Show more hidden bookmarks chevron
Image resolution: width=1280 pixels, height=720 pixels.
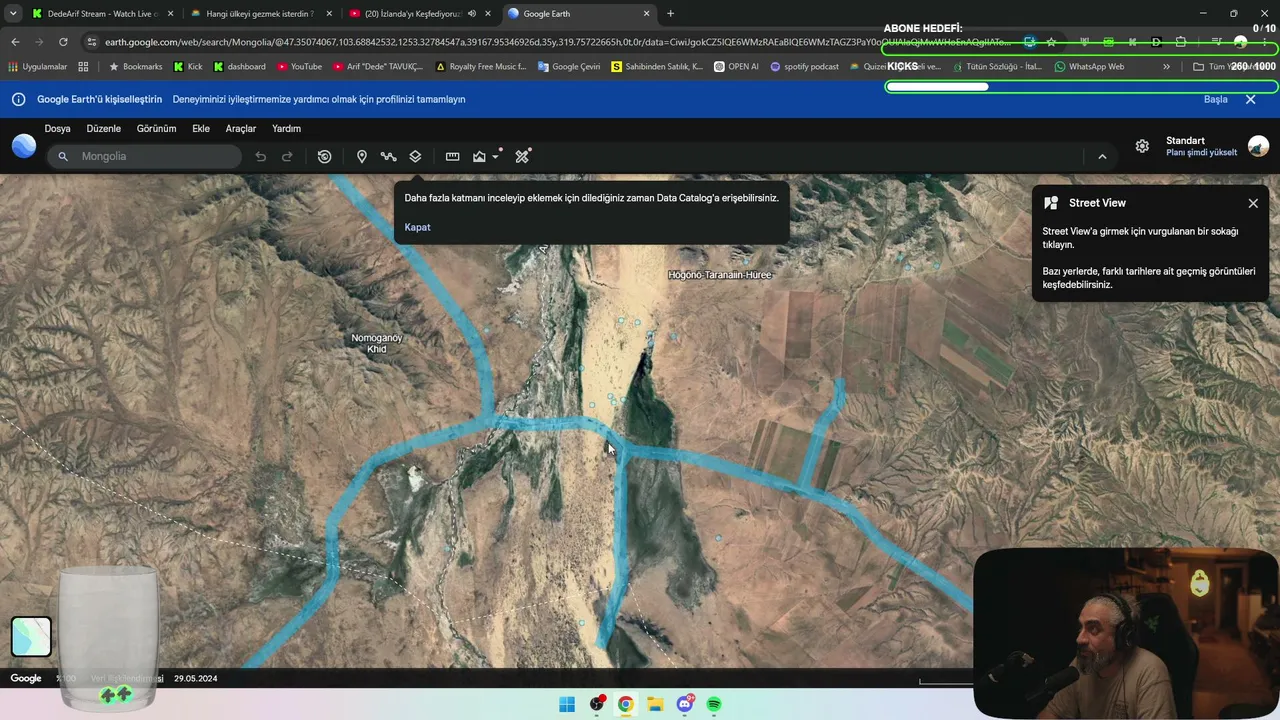coord(1166,67)
